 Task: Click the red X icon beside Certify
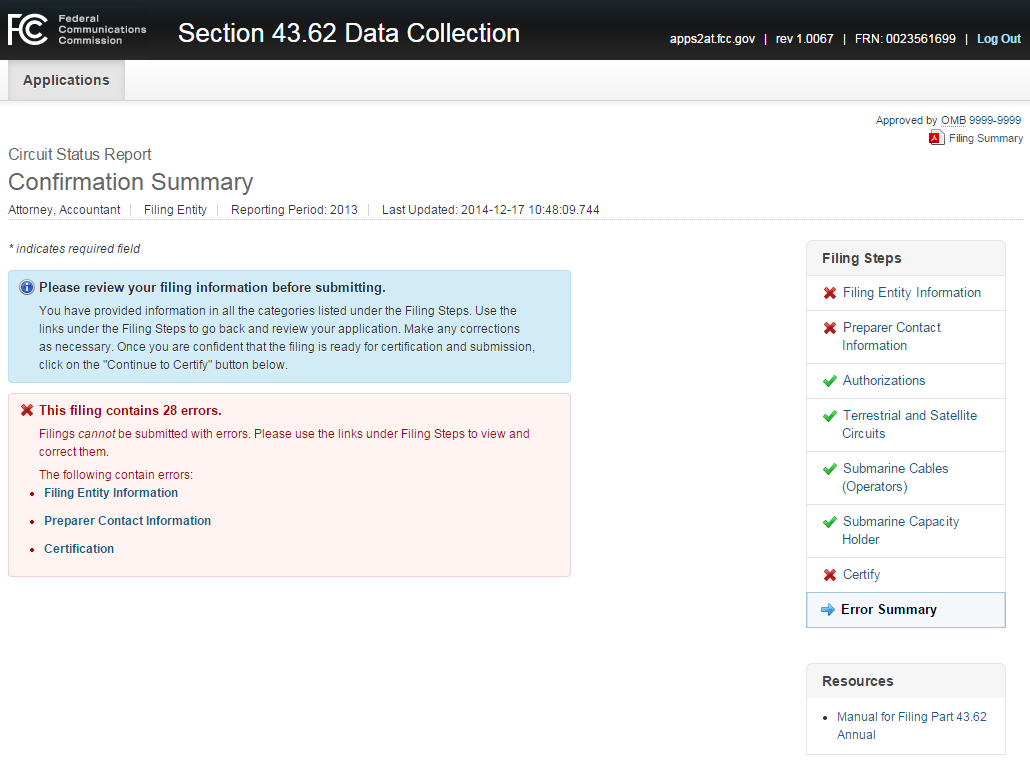pos(829,575)
